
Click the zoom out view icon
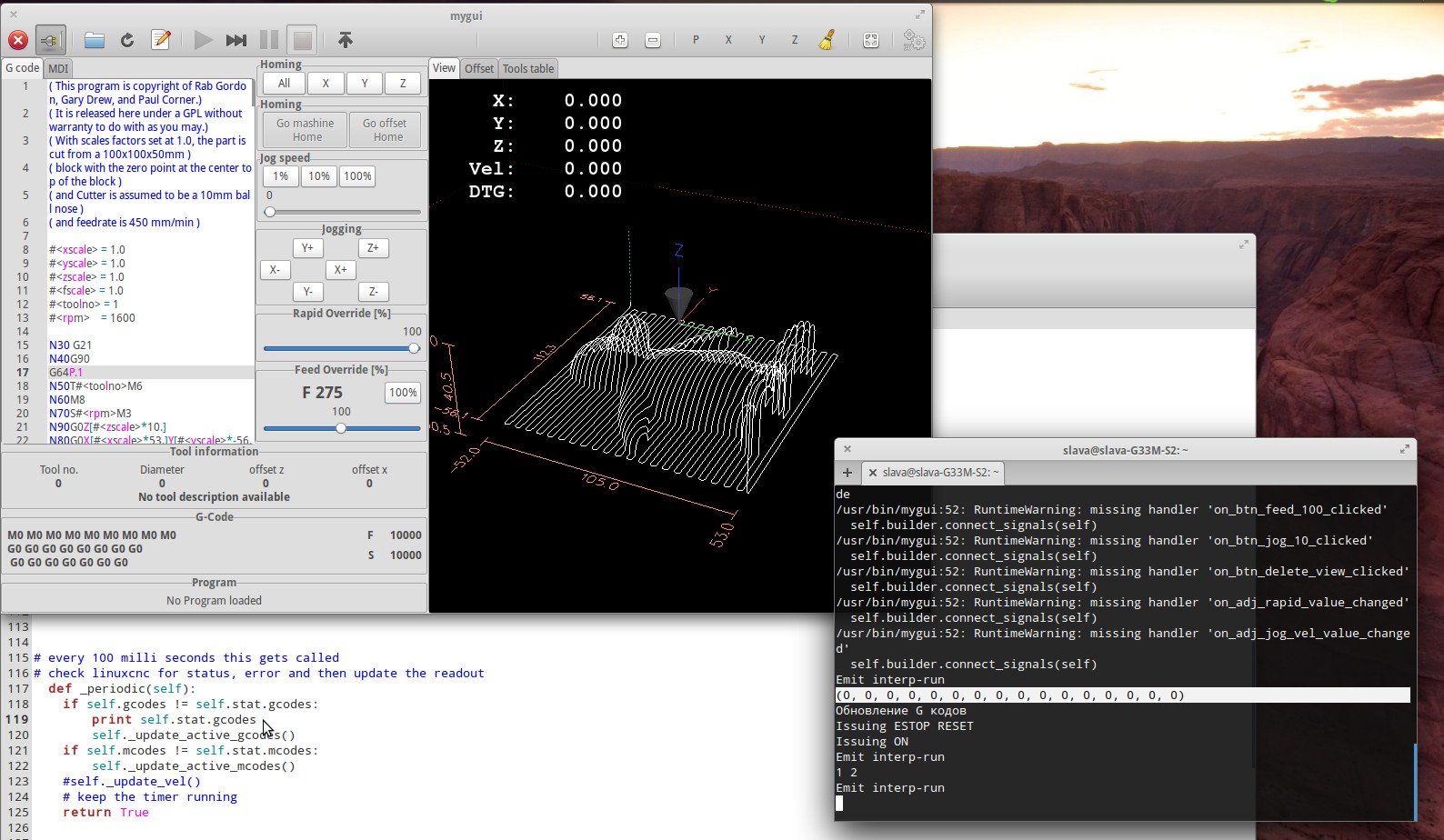653,40
